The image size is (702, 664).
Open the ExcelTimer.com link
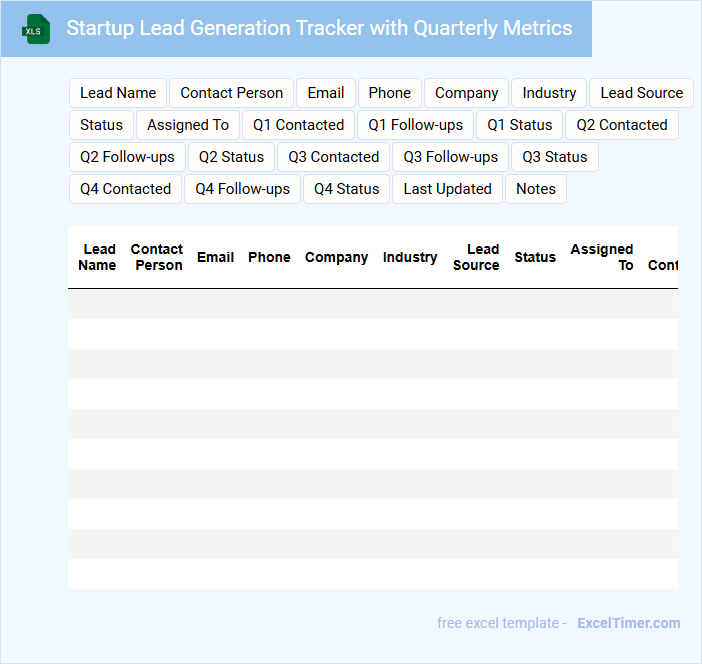pyautogui.click(x=628, y=623)
